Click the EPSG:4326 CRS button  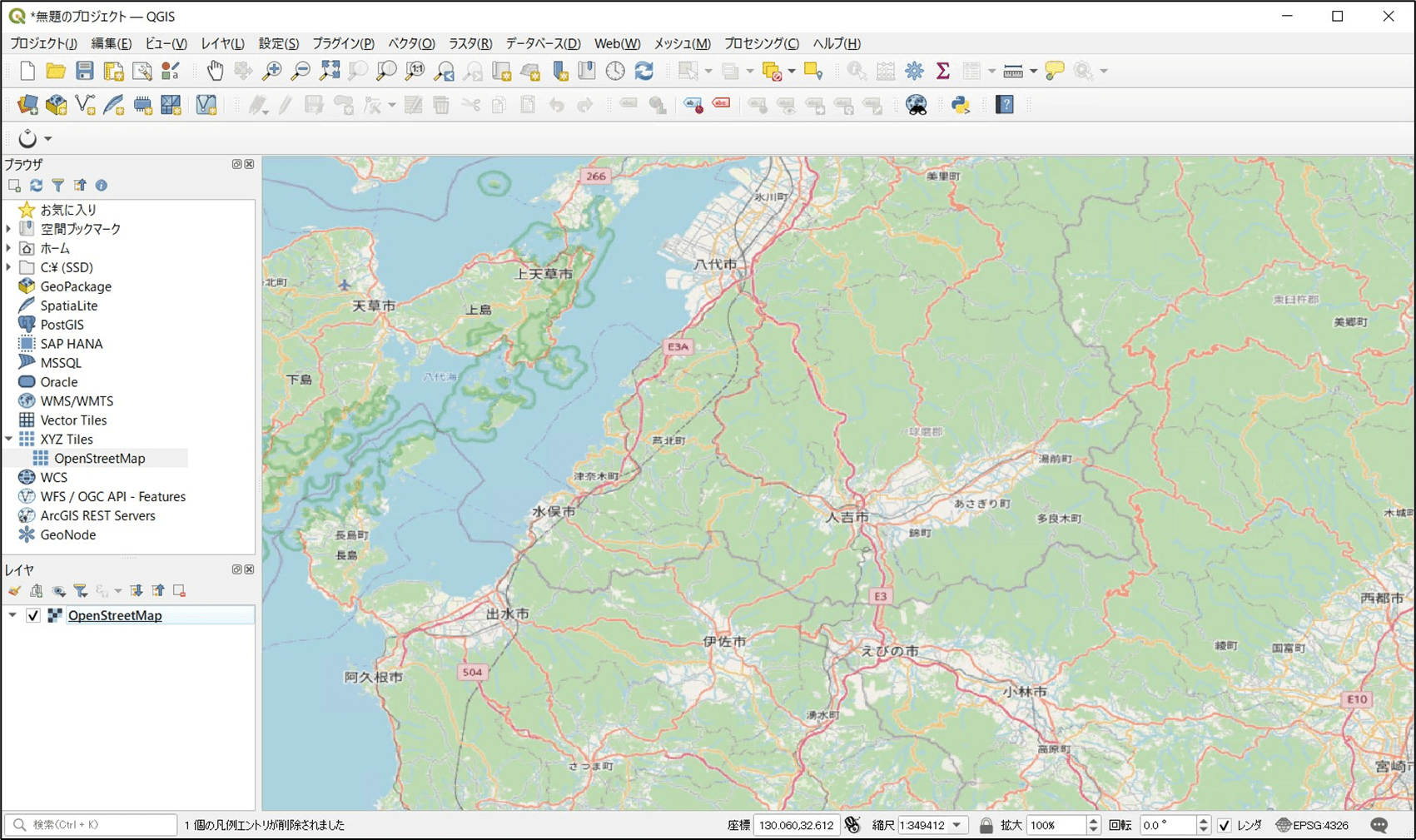[x=1312, y=825]
